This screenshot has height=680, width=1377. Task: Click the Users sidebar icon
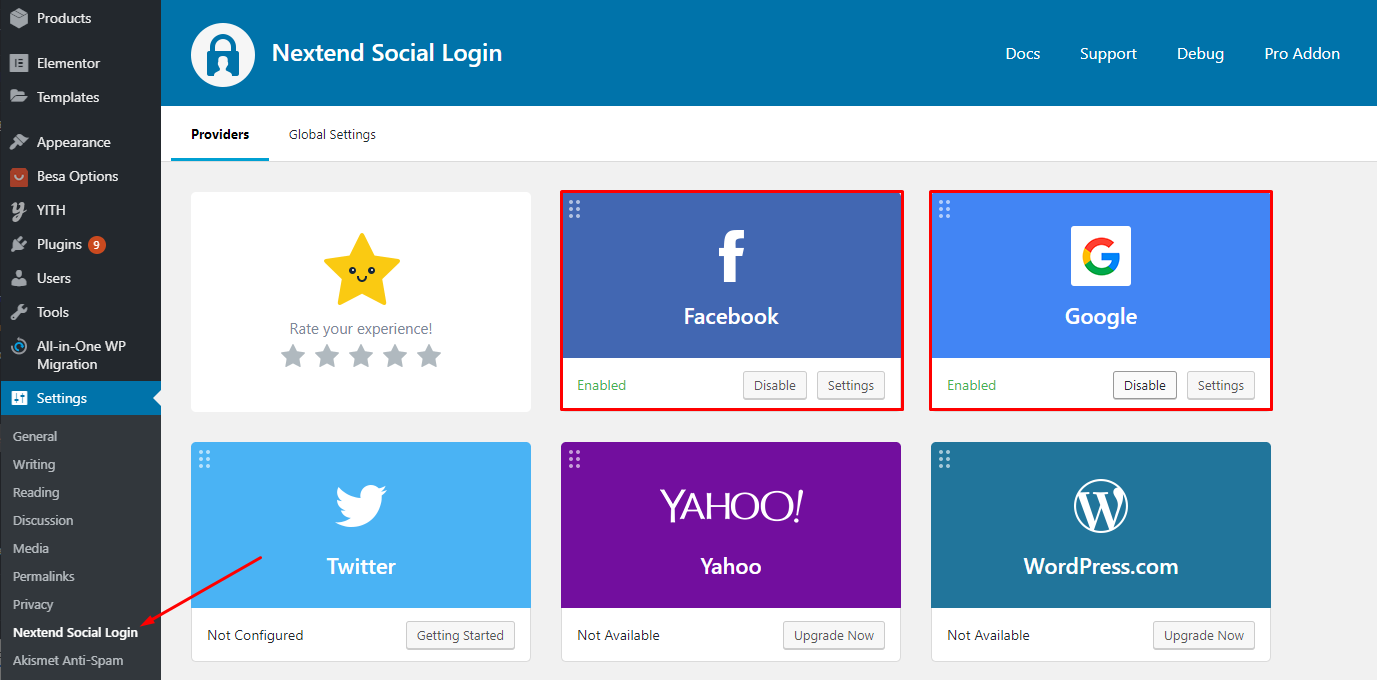point(19,278)
